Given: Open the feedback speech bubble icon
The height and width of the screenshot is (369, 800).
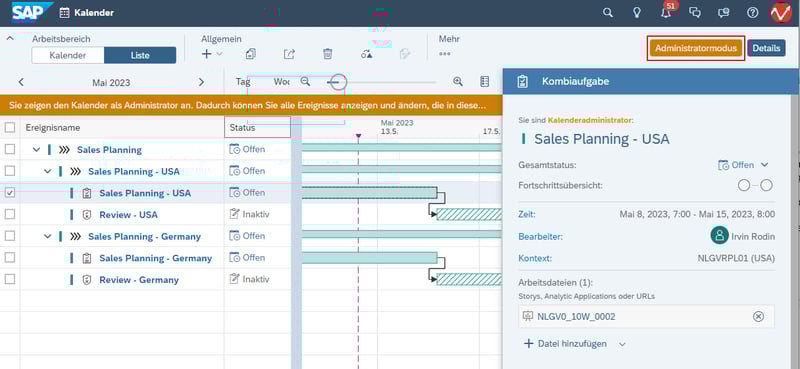Looking at the screenshot, I should click(723, 13).
